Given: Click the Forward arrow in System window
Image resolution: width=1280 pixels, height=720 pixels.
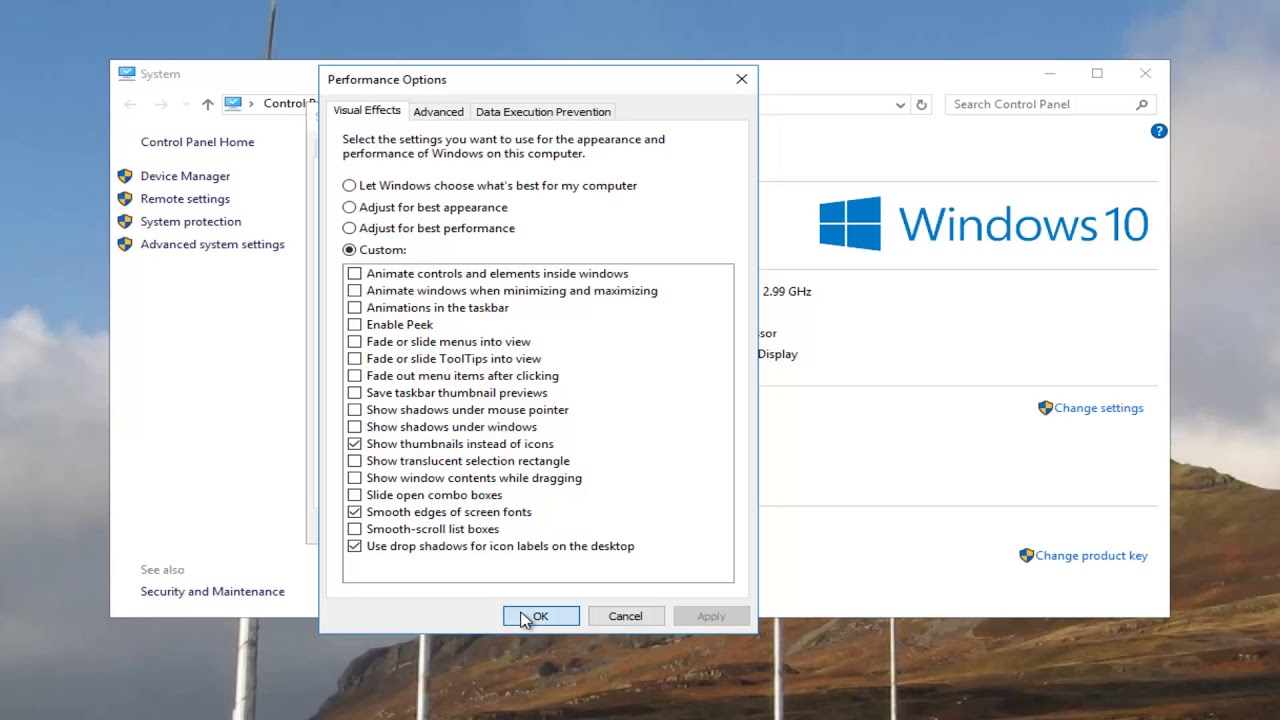Looking at the screenshot, I should click(161, 104).
